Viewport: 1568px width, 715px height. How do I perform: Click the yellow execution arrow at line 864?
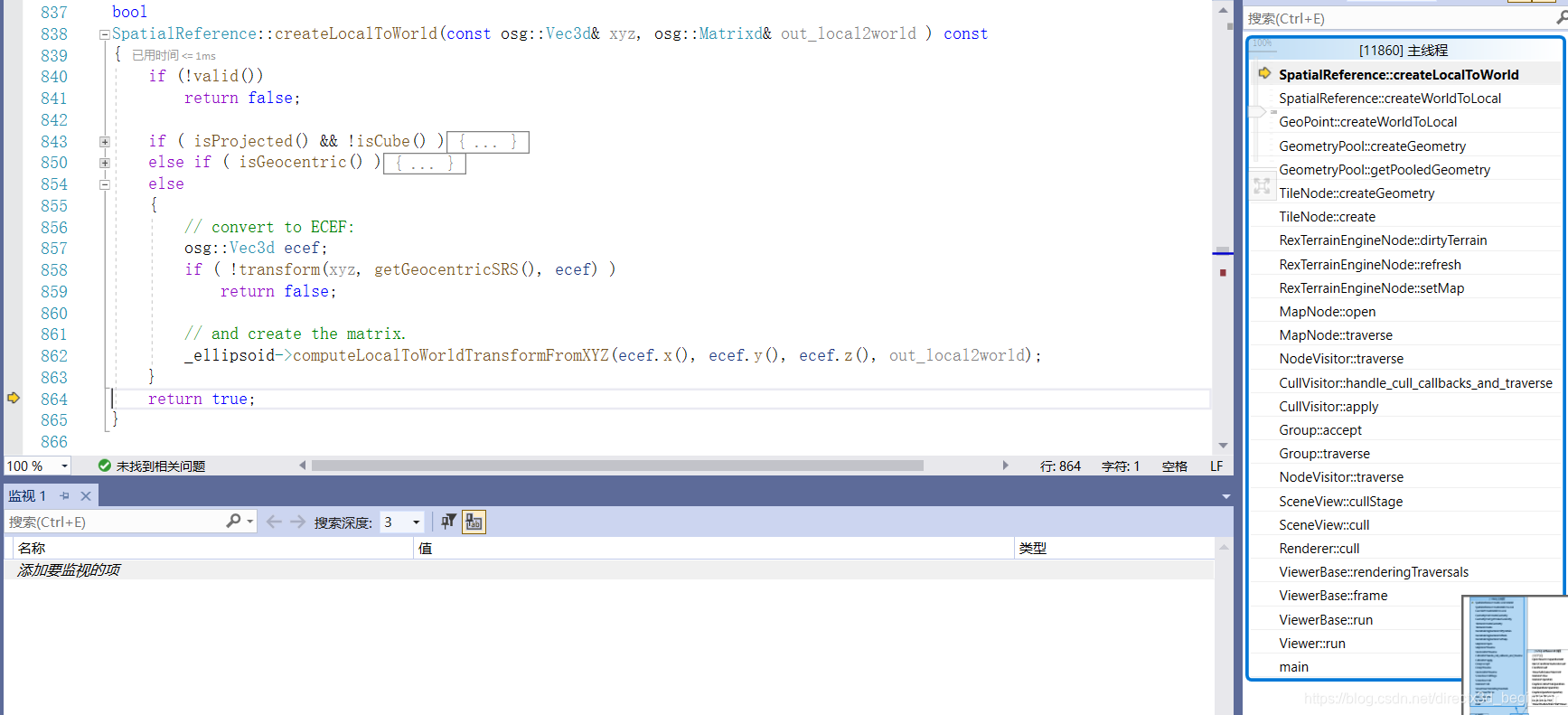(14, 398)
